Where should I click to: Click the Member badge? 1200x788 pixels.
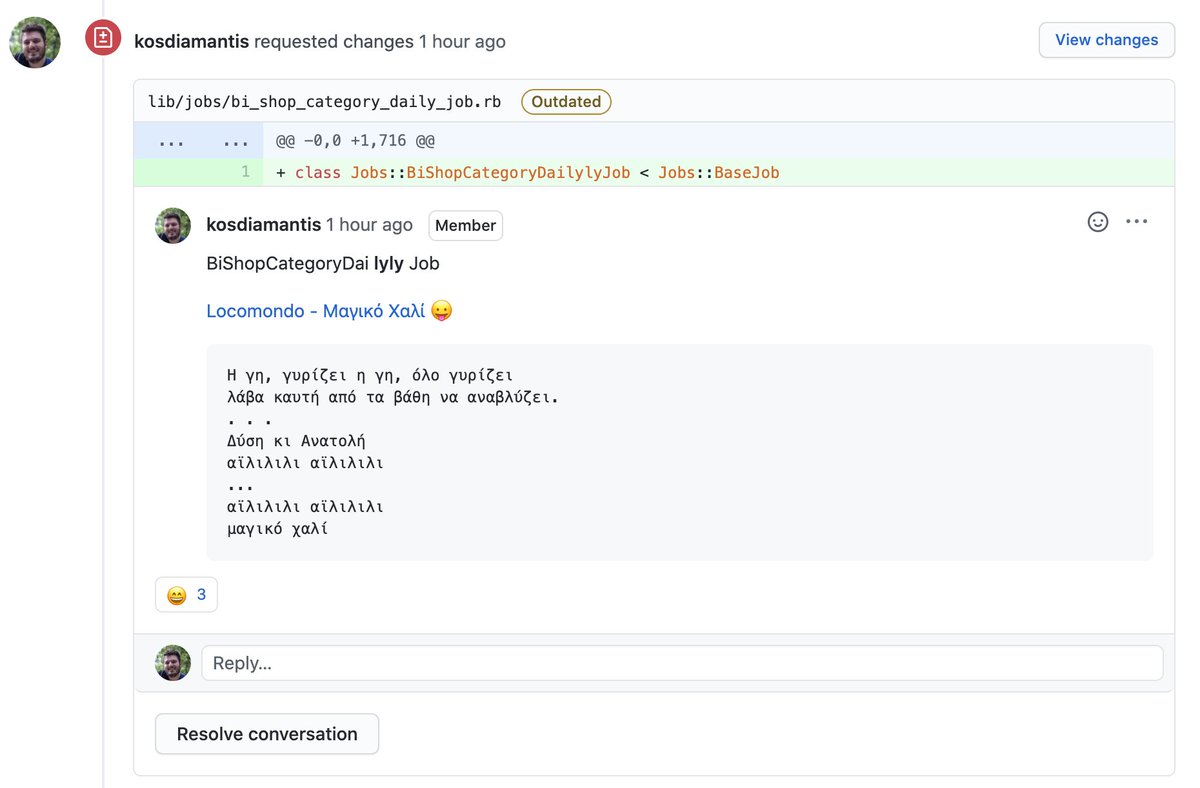pos(466,226)
